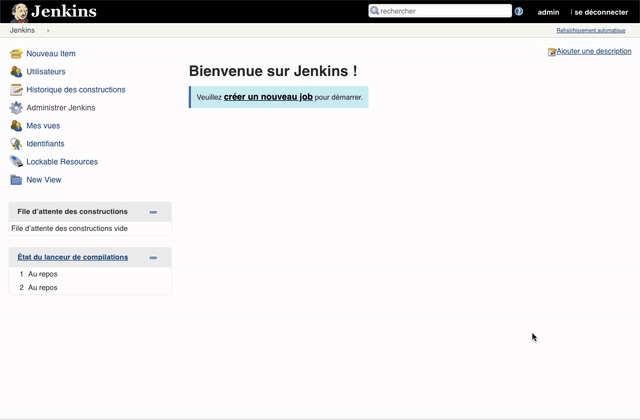Click the Utilisateurs icon

pos(16,71)
